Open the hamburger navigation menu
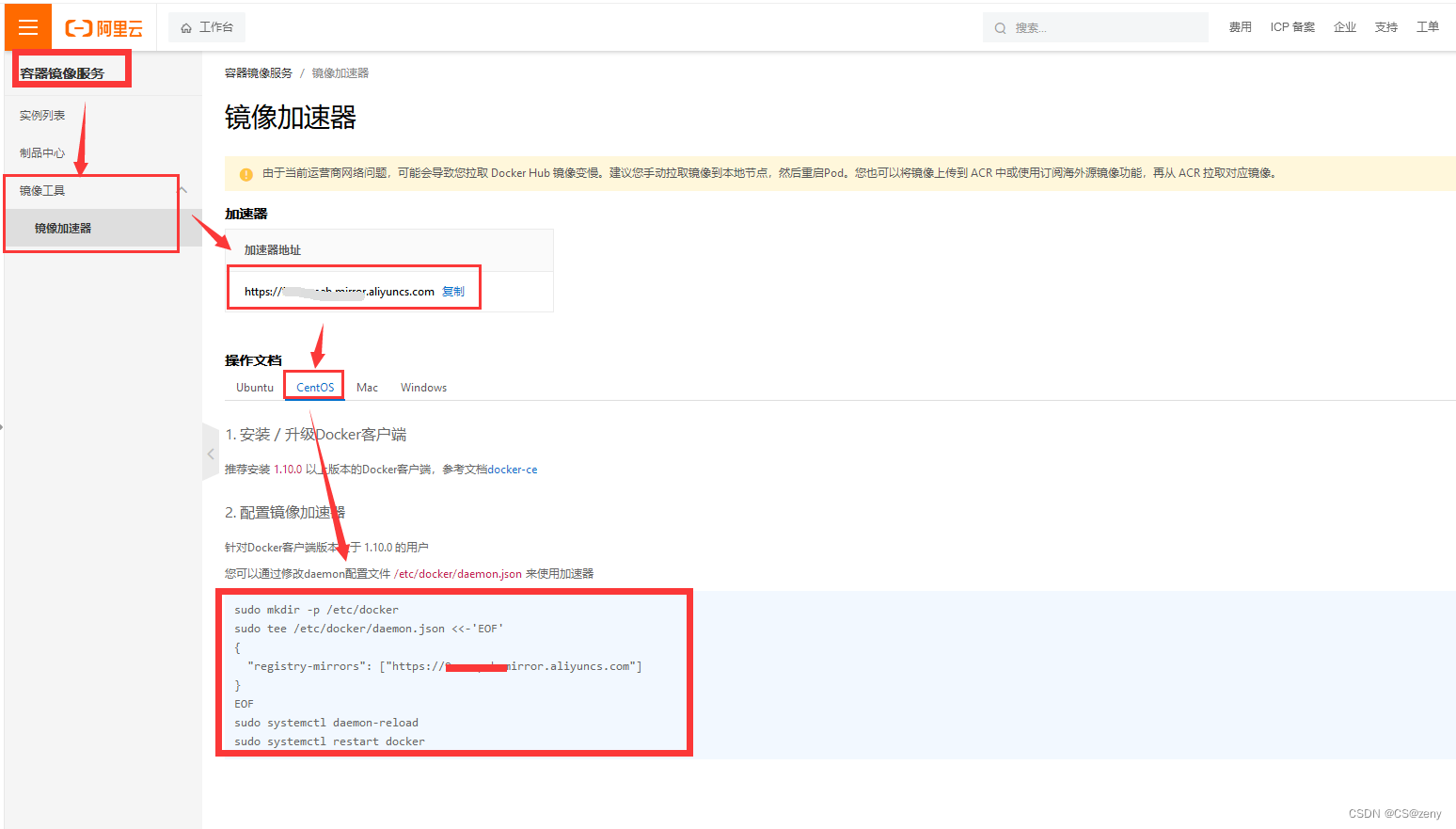1456x829 pixels. pos(28,27)
